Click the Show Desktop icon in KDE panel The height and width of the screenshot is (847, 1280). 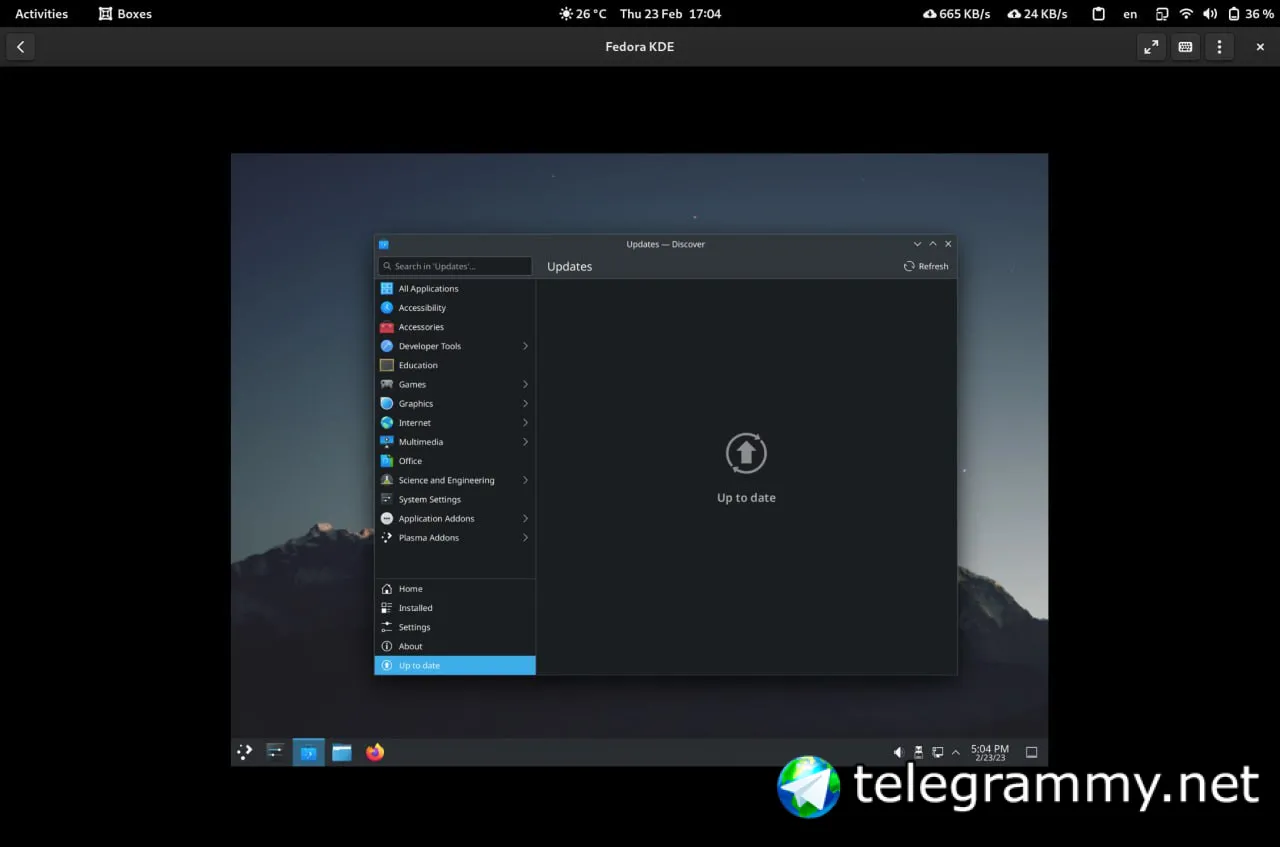[x=1032, y=752]
